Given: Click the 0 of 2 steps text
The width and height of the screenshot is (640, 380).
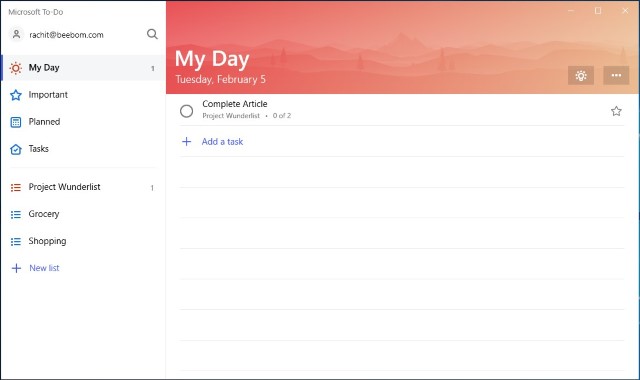Looking at the screenshot, I should pyautogui.click(x=282, y=116).
